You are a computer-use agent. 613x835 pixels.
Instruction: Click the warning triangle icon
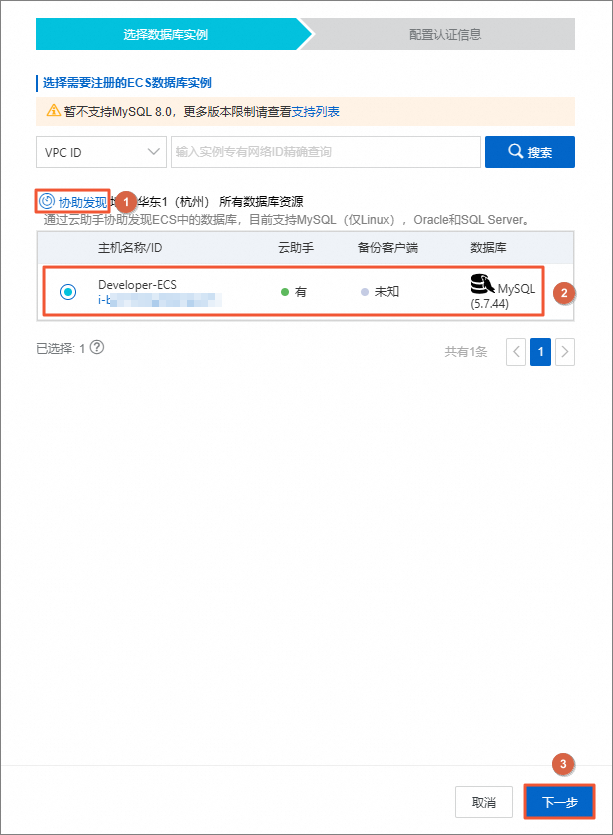point(54,111)
